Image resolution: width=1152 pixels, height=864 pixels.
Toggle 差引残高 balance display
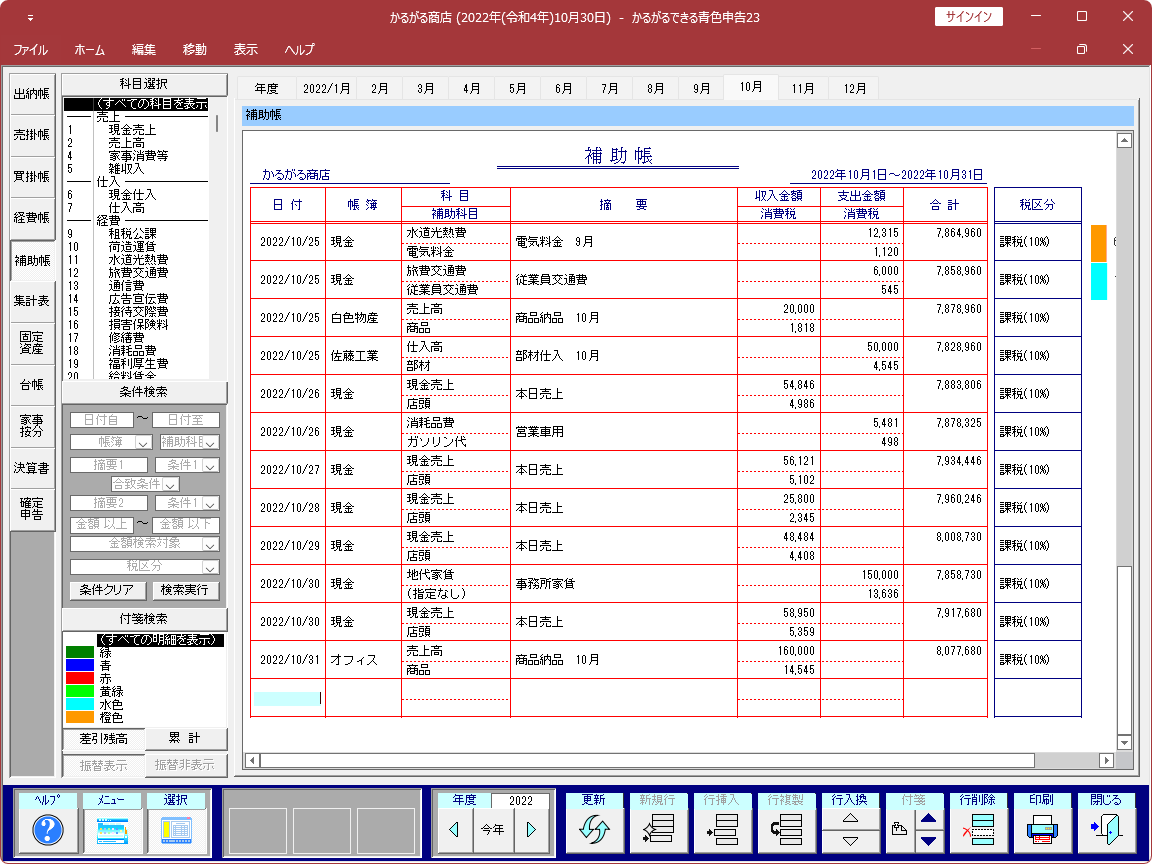tap(104, 739)
